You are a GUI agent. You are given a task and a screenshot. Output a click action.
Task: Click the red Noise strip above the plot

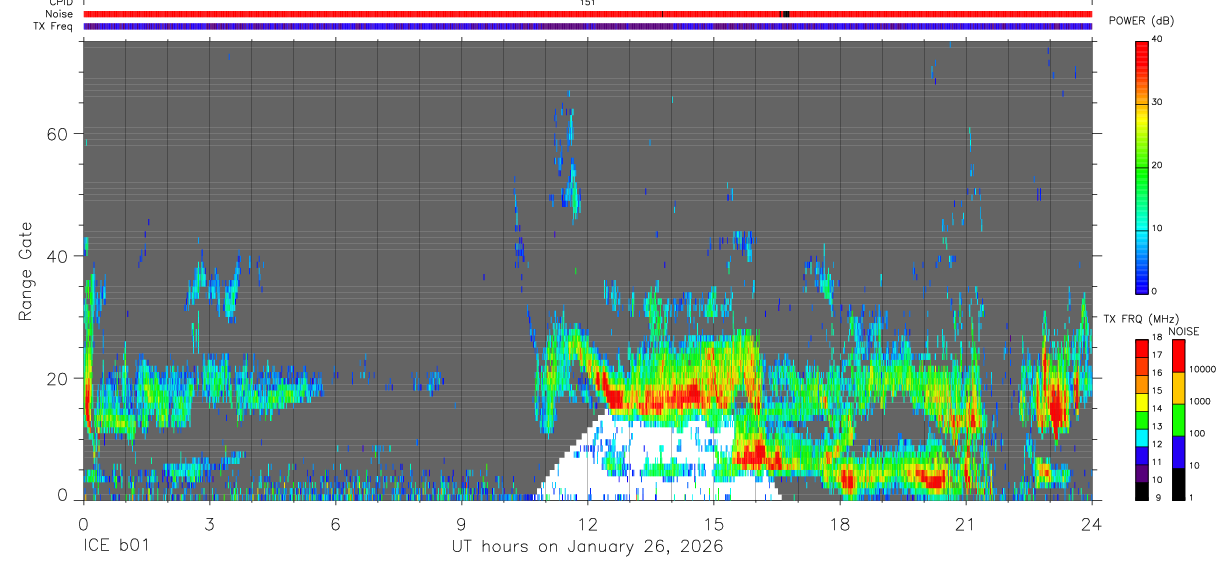click(587, 14)
